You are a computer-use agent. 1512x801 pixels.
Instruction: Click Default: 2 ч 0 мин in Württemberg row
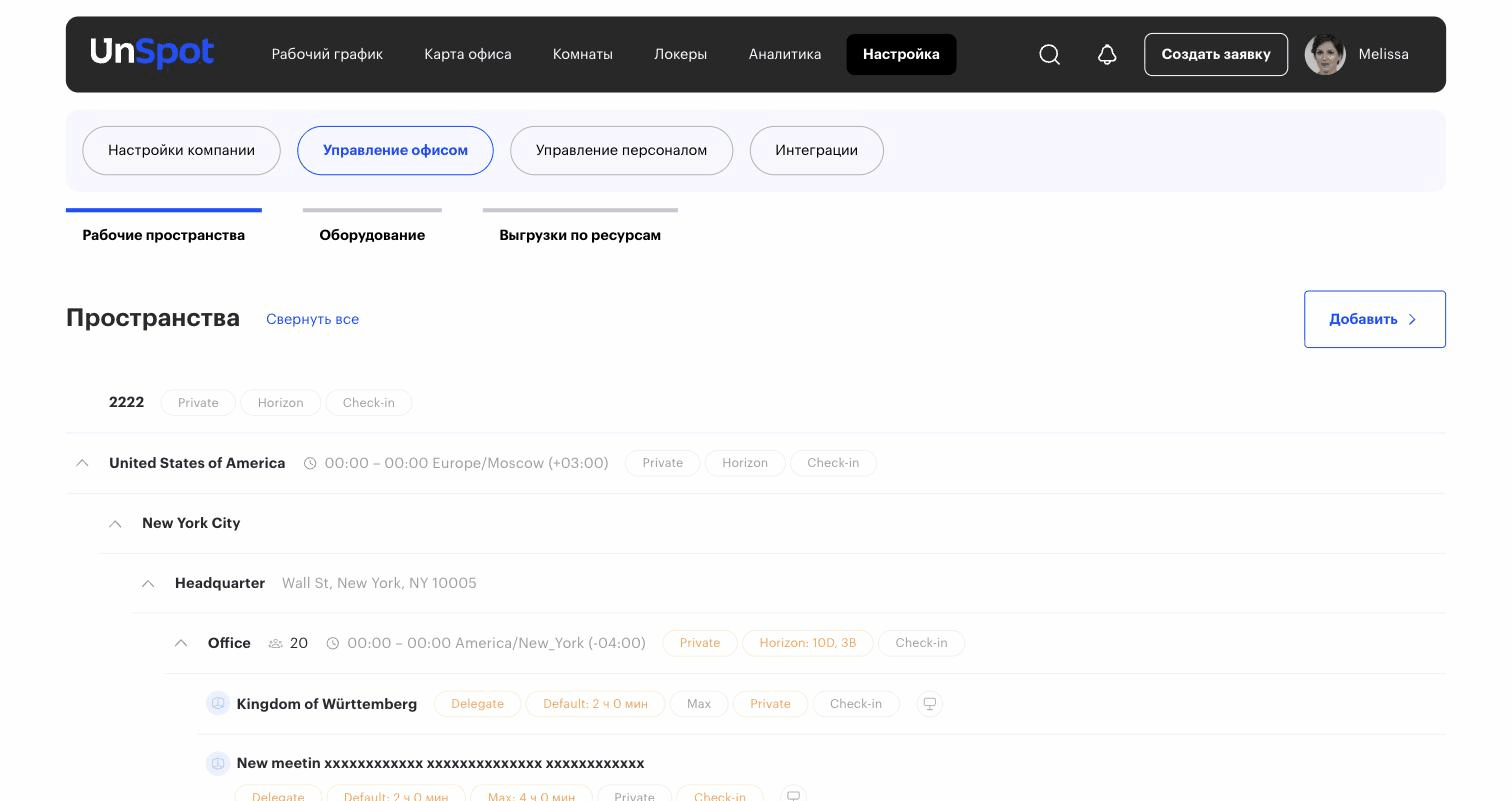pyautogui.click(x=595, y=704)
